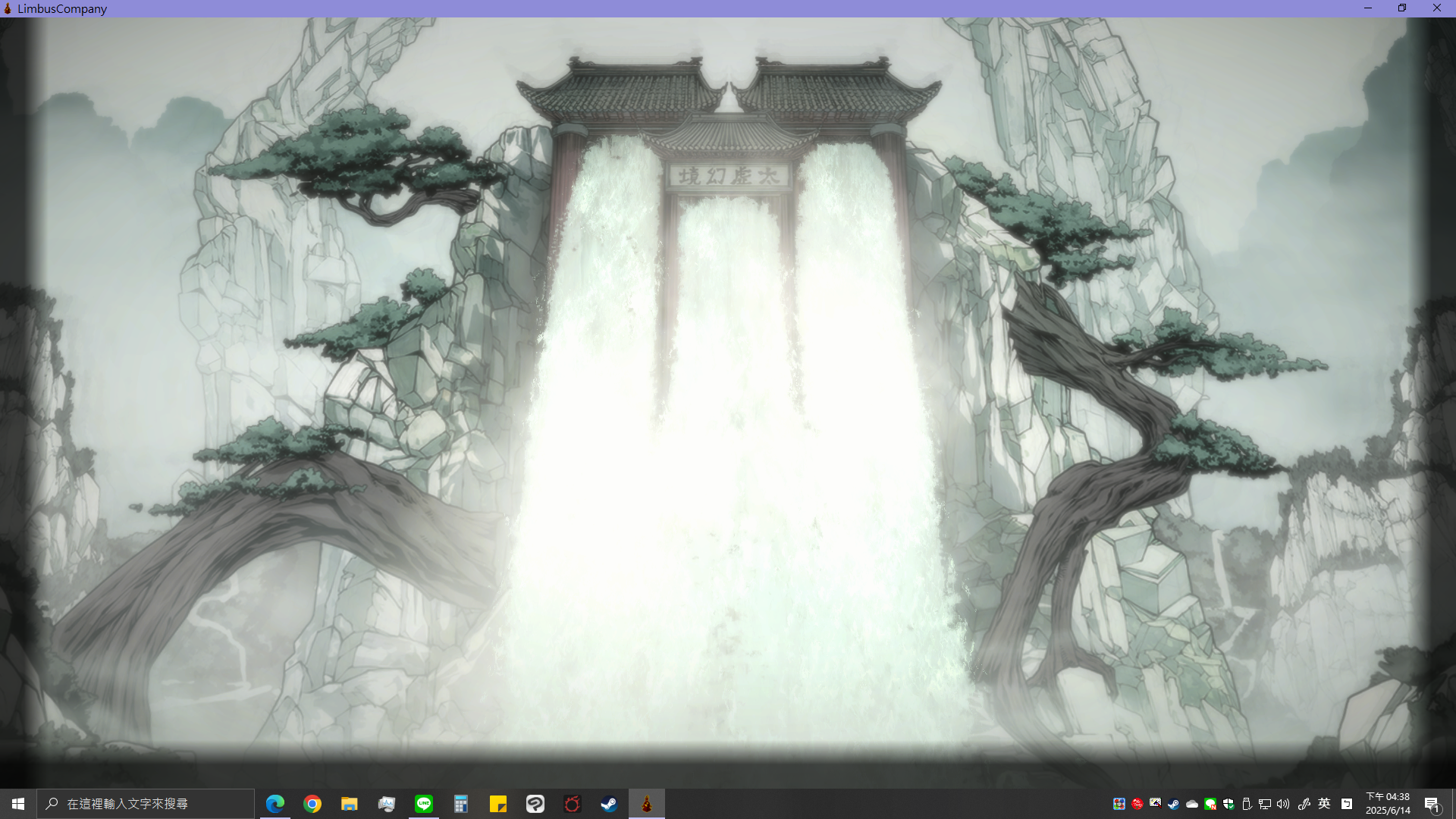
Task: Click the picture-editor system tray icon
Action: tap(1155, 804)
